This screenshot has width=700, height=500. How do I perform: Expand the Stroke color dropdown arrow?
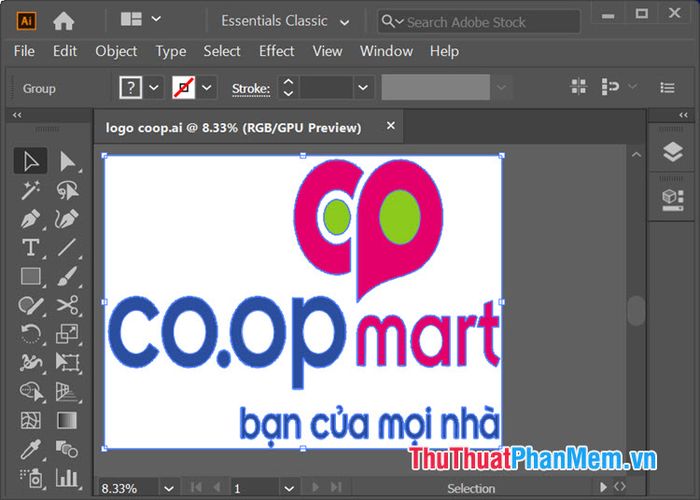tap(206, 88)
